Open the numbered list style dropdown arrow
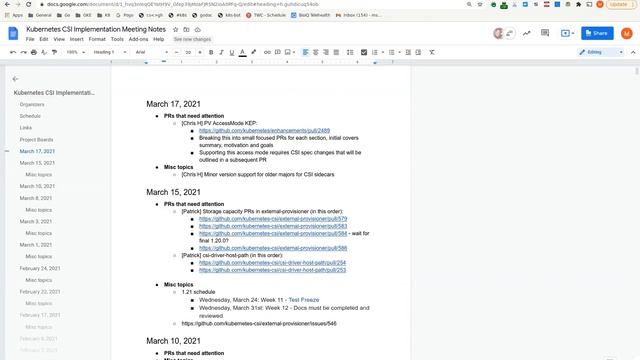640x360 pixels. pos(383,52)
